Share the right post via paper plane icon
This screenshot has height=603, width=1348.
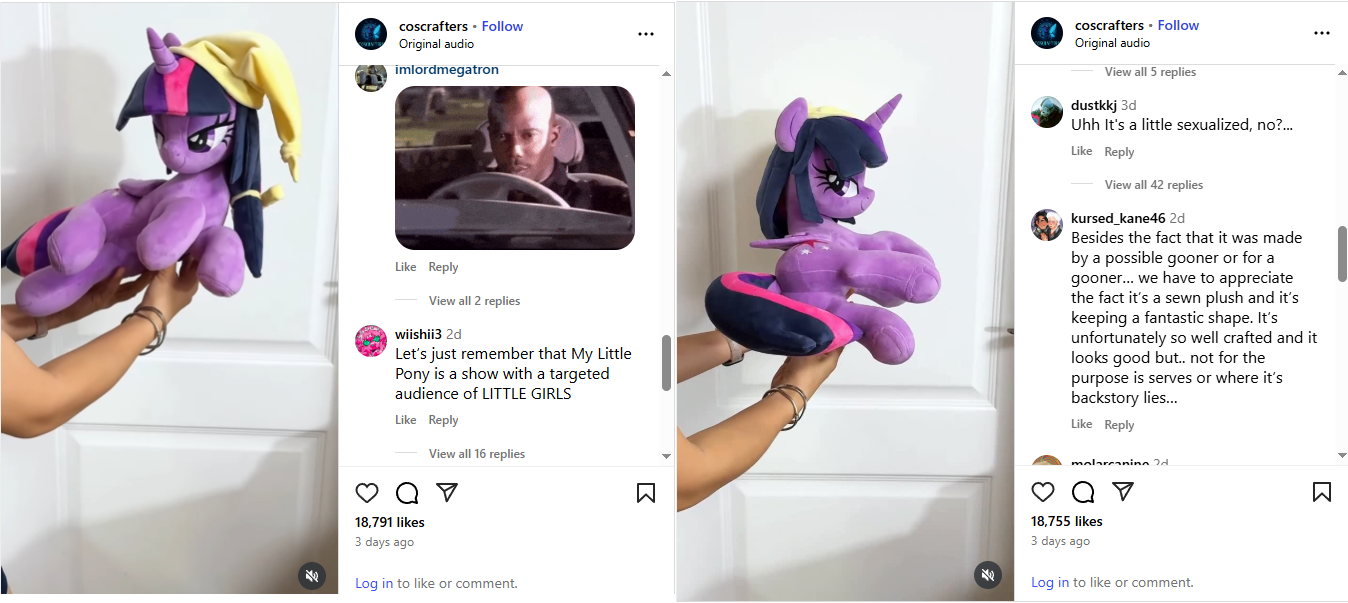click(1123, 492)
